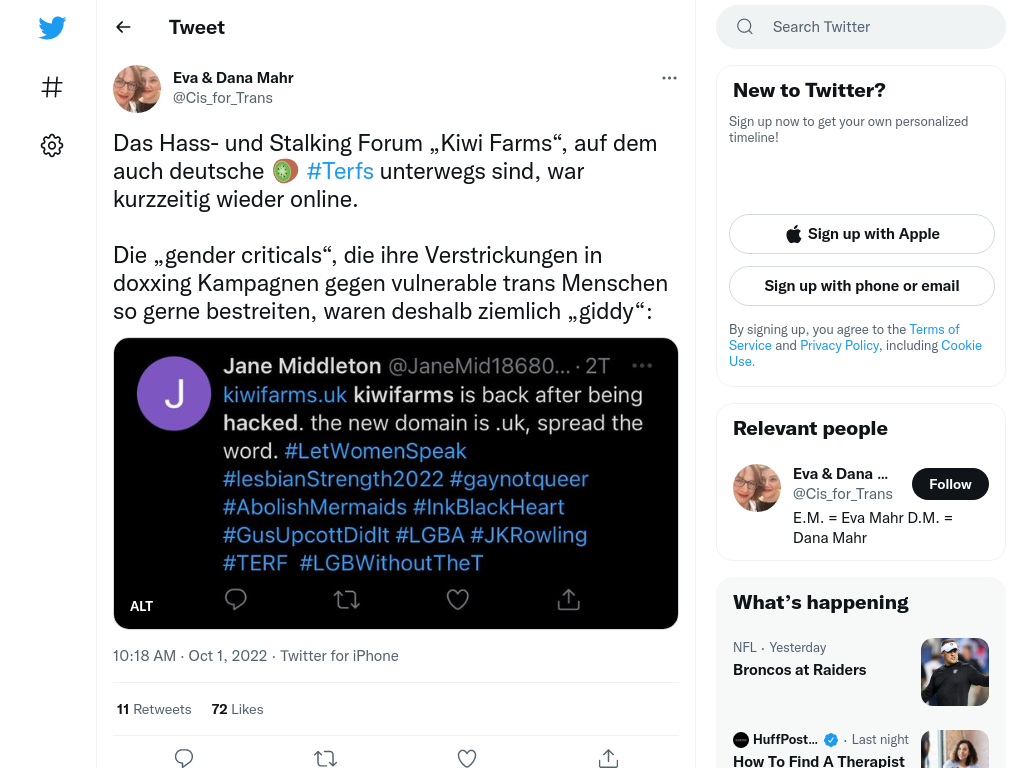Reply using the speech bubble icon below the stats
Viewport: 1024px width, 768px height.
point(184,758)
